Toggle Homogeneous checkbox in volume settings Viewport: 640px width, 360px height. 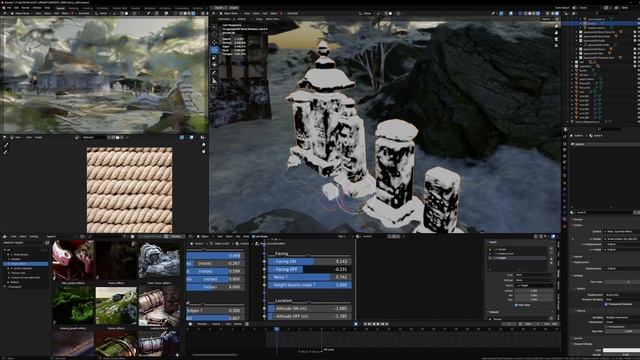607,327
